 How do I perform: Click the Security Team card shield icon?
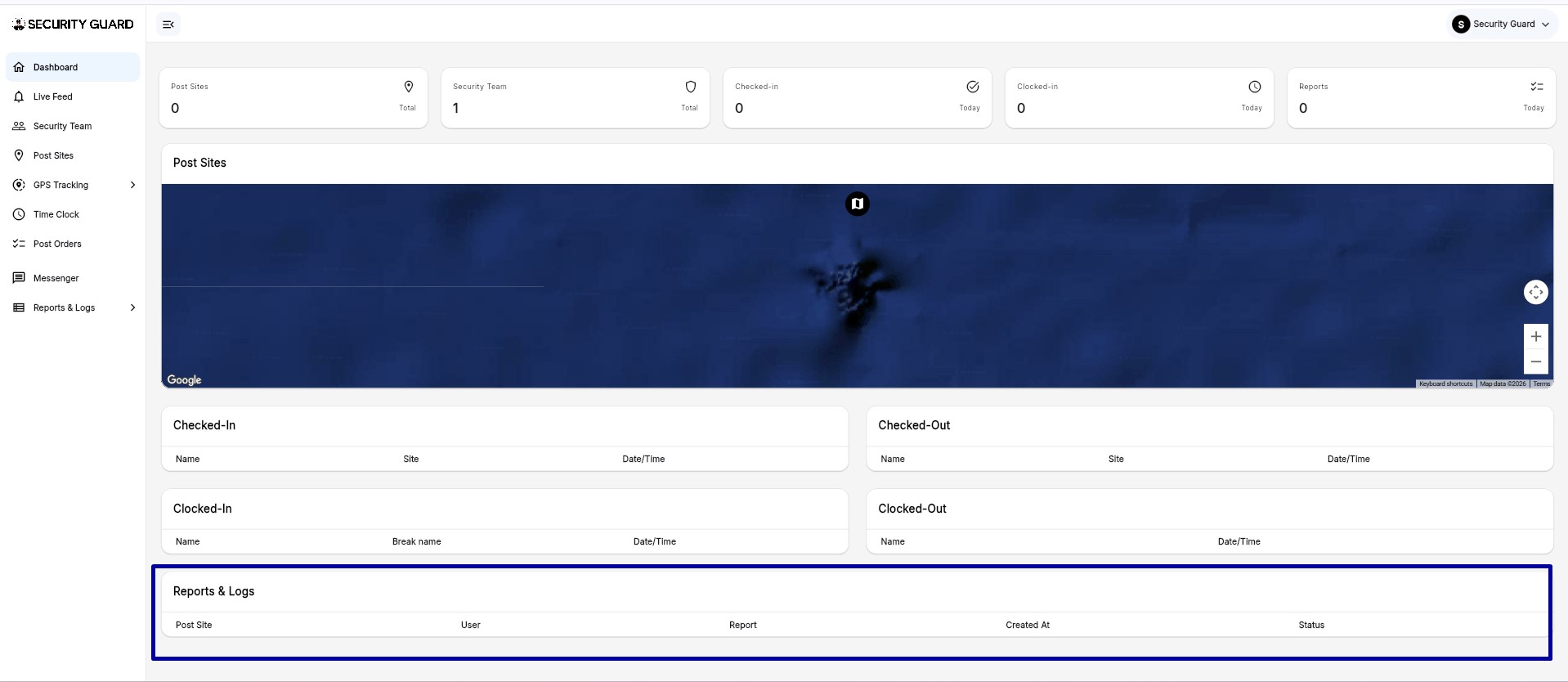[691, 87]
